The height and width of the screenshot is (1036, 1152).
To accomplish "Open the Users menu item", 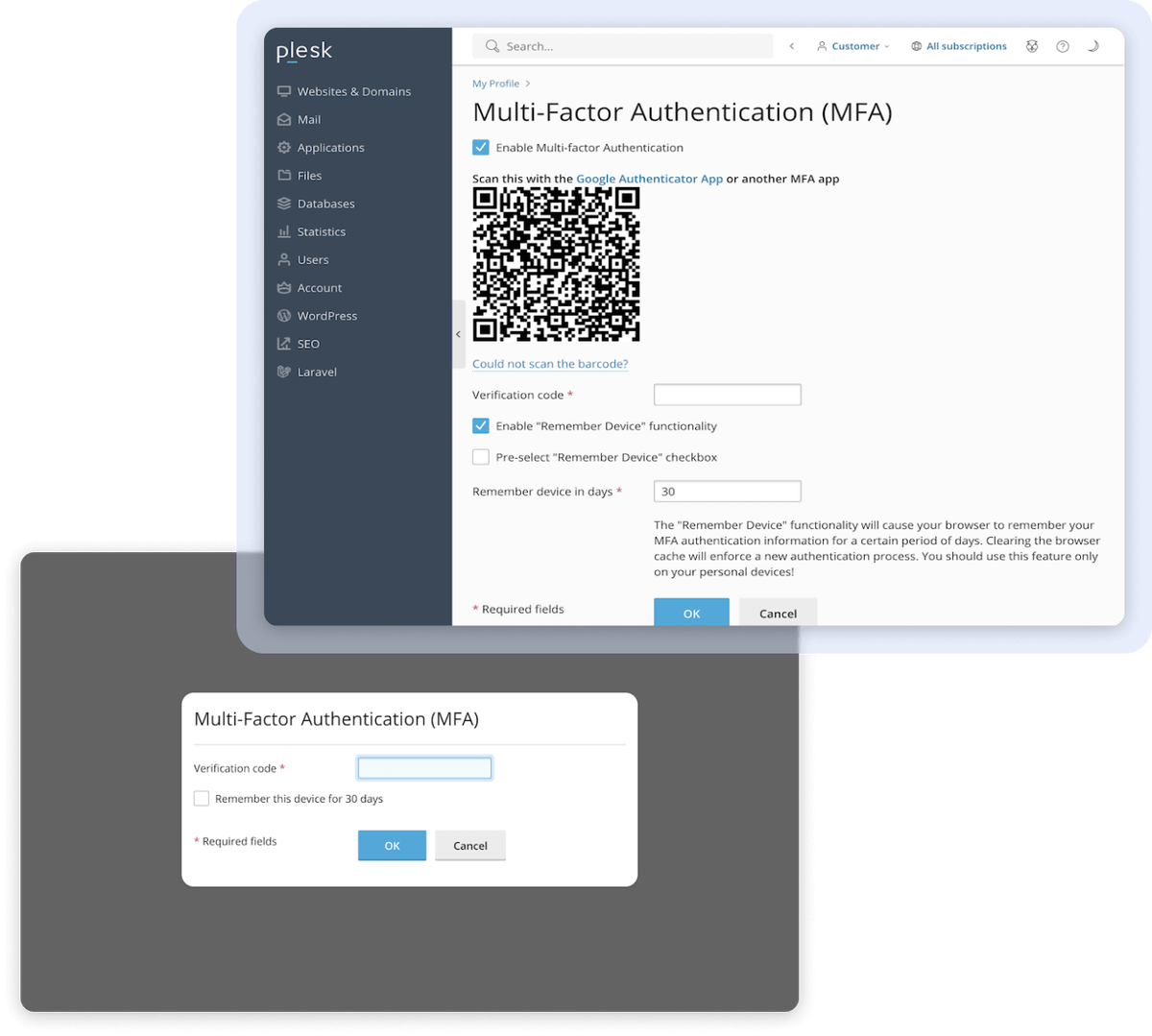I will pyautogui.click(x=313, y=260).
